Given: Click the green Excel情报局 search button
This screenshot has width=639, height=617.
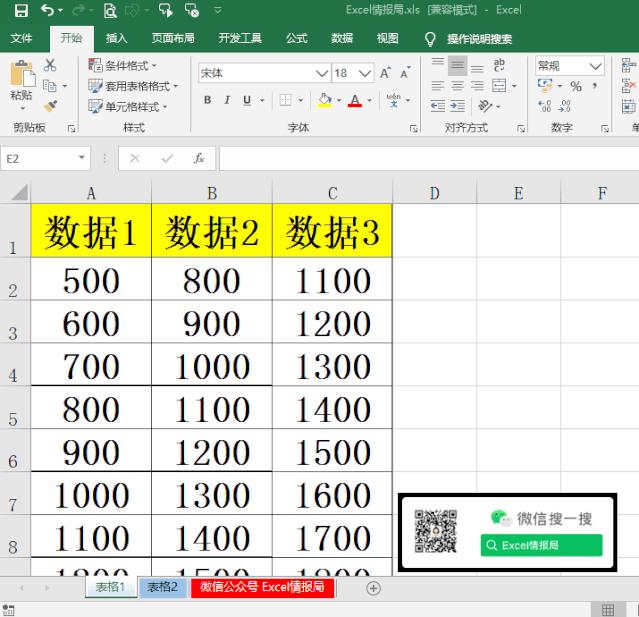Looking at the screenshot, I should click(x=541, y=545).
